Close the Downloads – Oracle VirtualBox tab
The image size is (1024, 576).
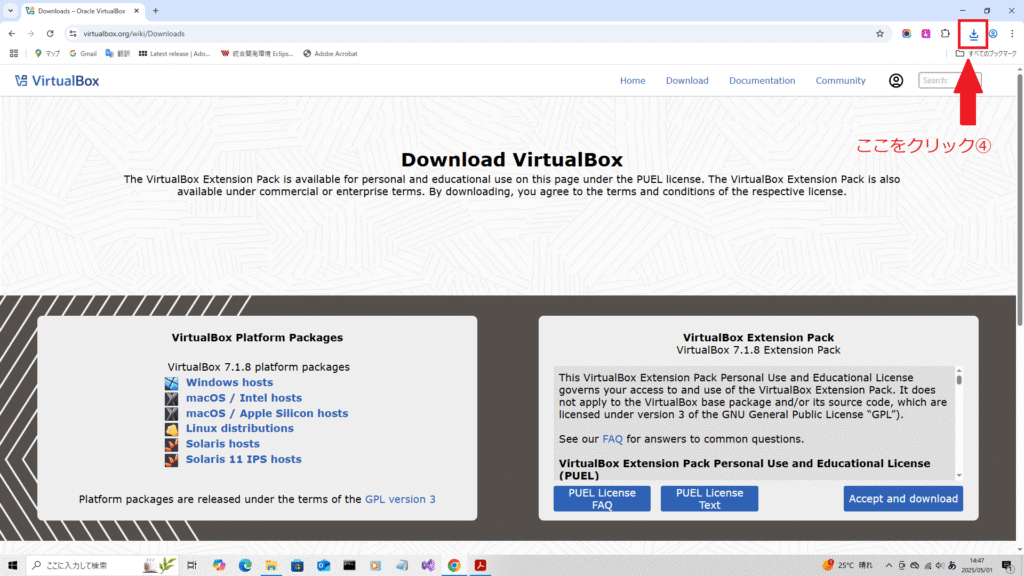pyautogui.click(x=136, y=11)
